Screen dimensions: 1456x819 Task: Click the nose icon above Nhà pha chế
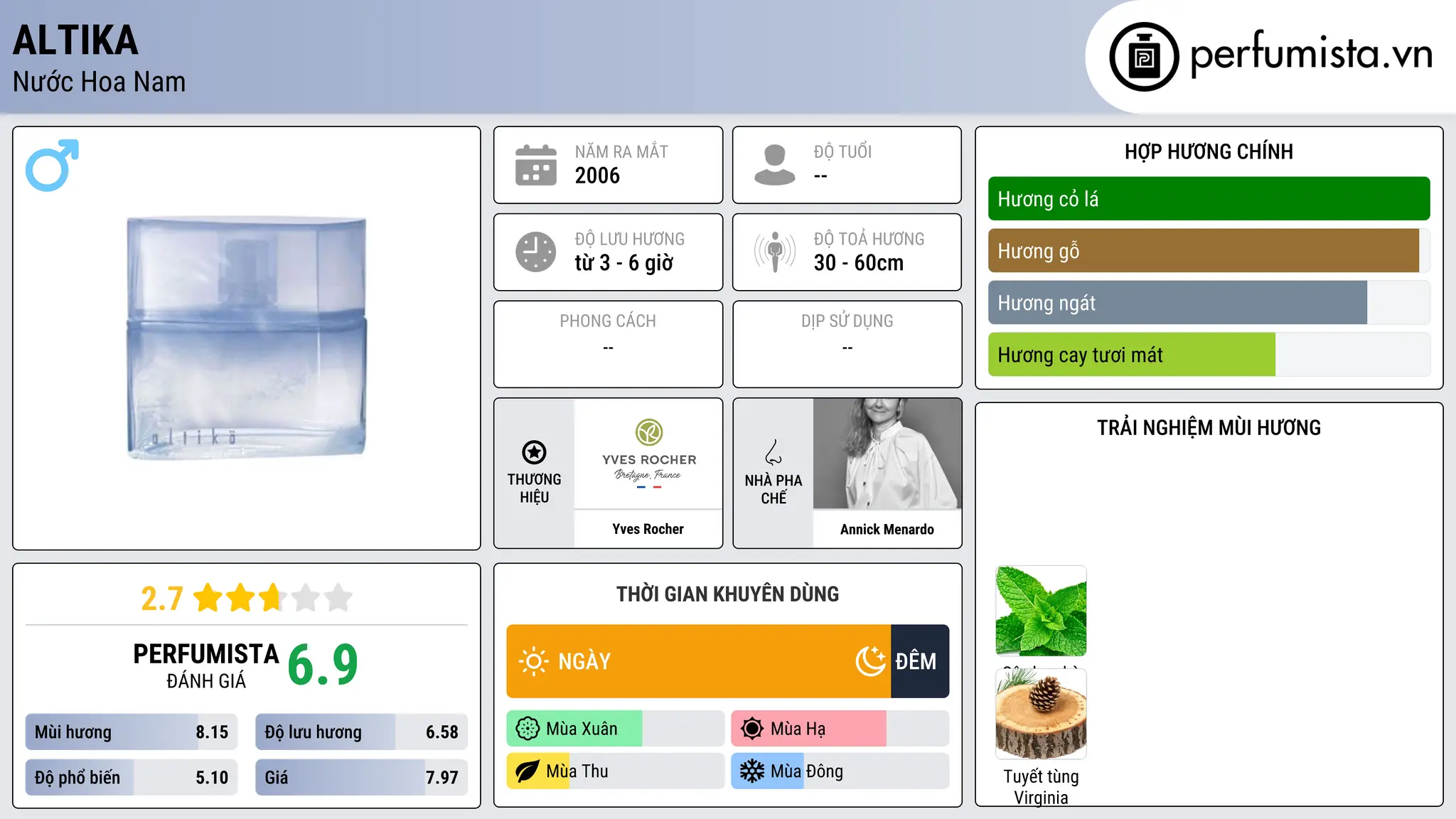click(773, 452)
